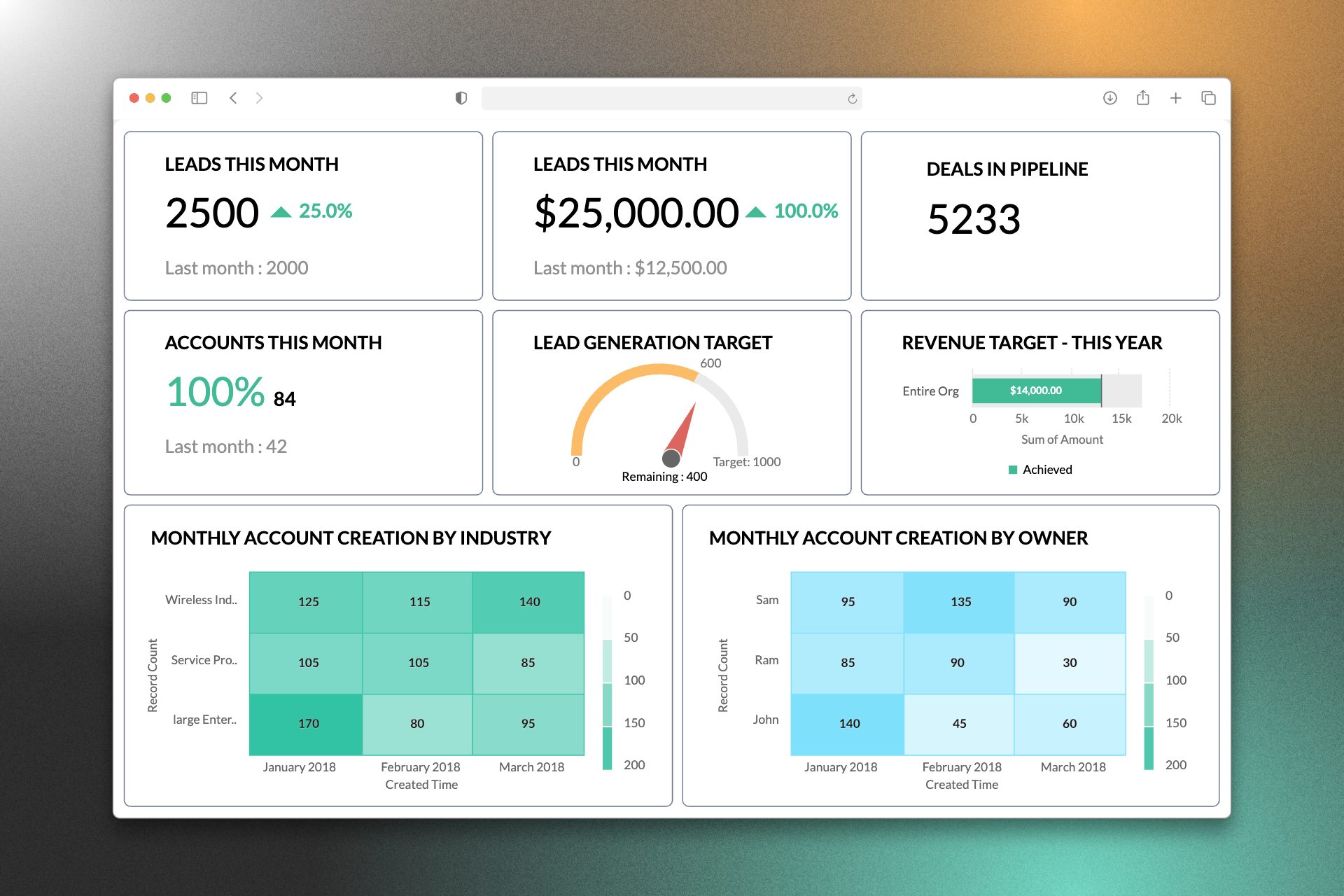Screen dimensions: 1344x896
Task: Select the Wireless Ind.. February cell 115
Action: (418, 603)
